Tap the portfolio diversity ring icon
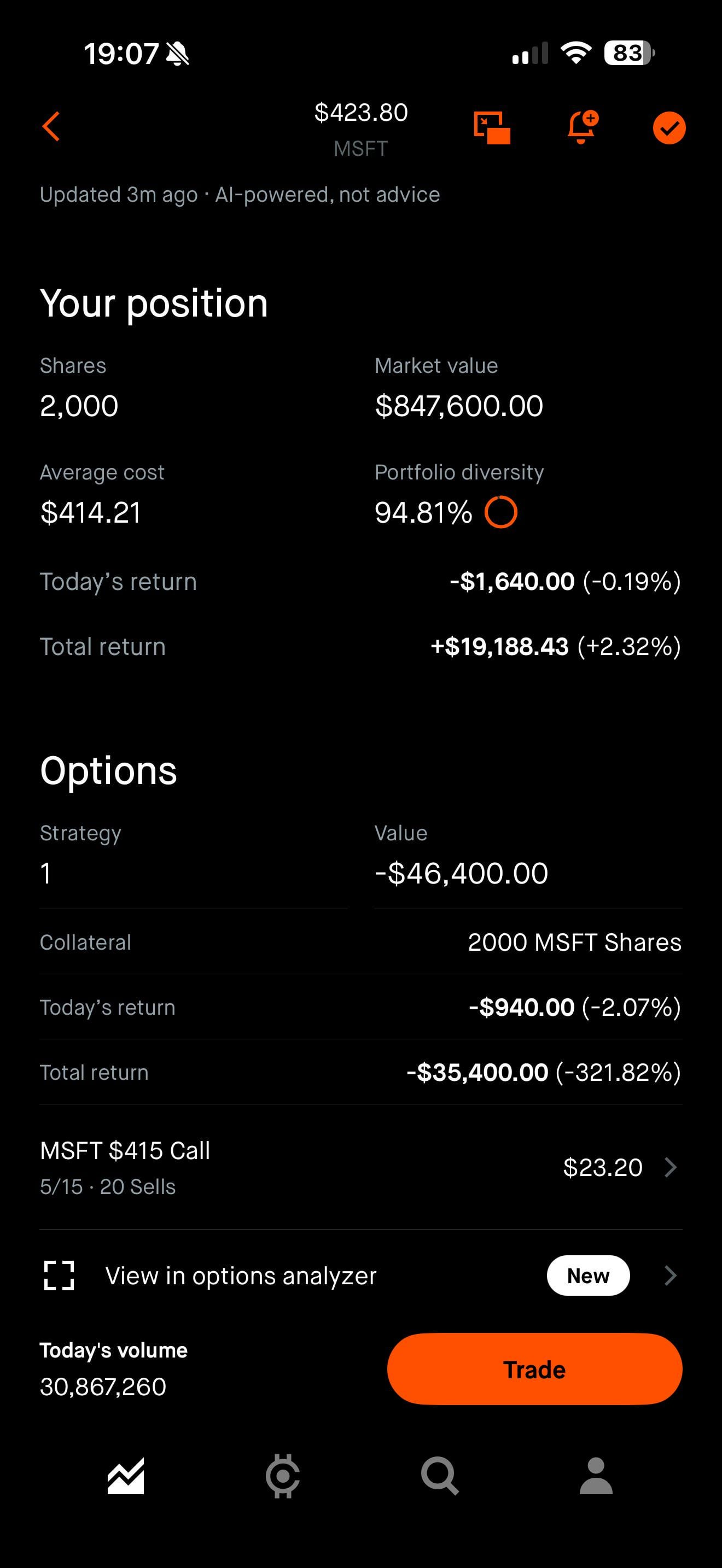 coord(500,512)
